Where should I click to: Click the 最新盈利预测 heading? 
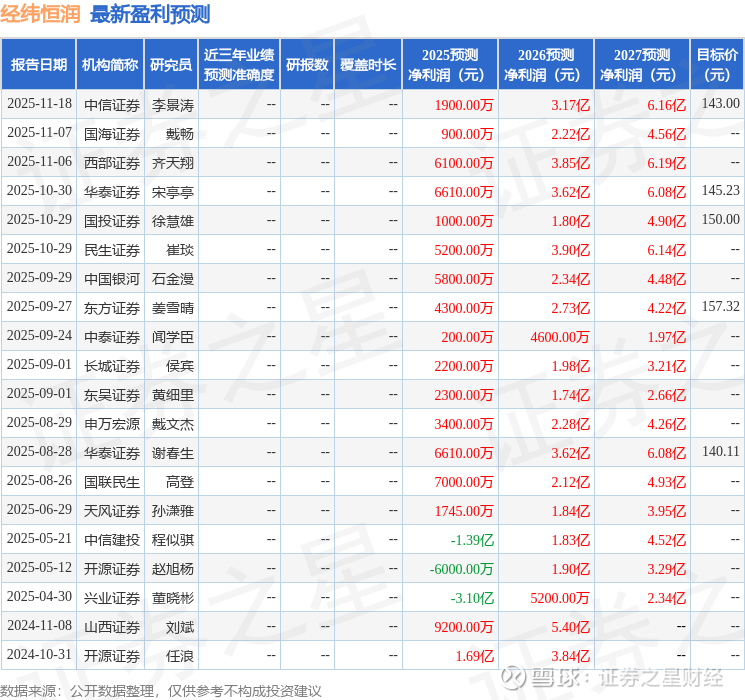(x=150, y=14)
